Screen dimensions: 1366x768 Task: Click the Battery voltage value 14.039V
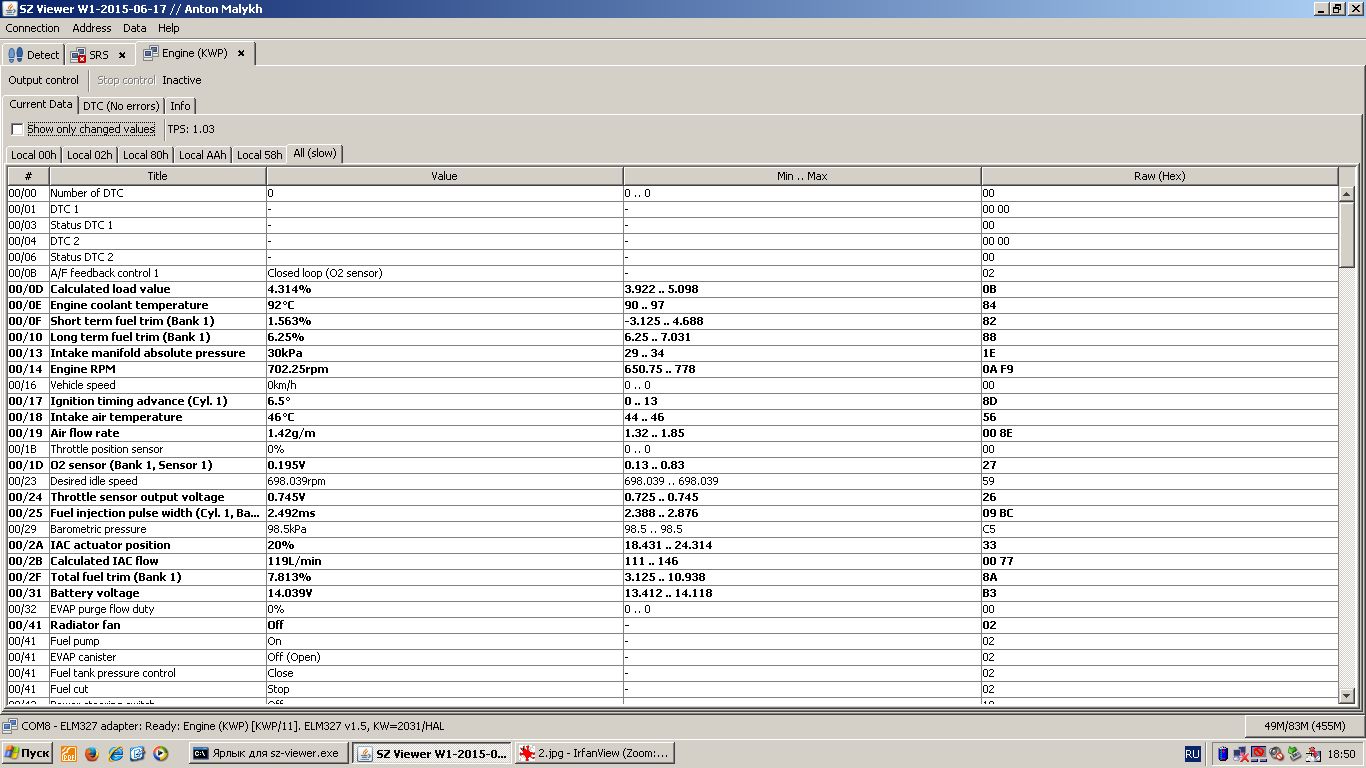pyautogui.click(x=290, y=593)
